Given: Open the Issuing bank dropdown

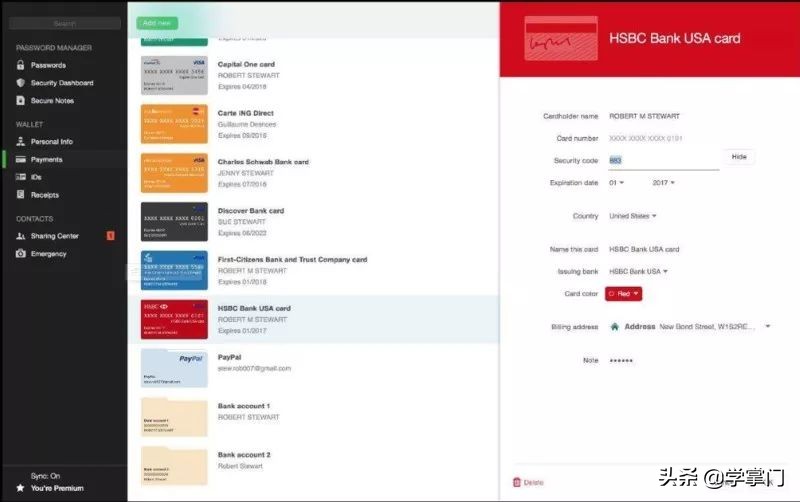Looking at the screenshot, I should click(x=638, y=271).
